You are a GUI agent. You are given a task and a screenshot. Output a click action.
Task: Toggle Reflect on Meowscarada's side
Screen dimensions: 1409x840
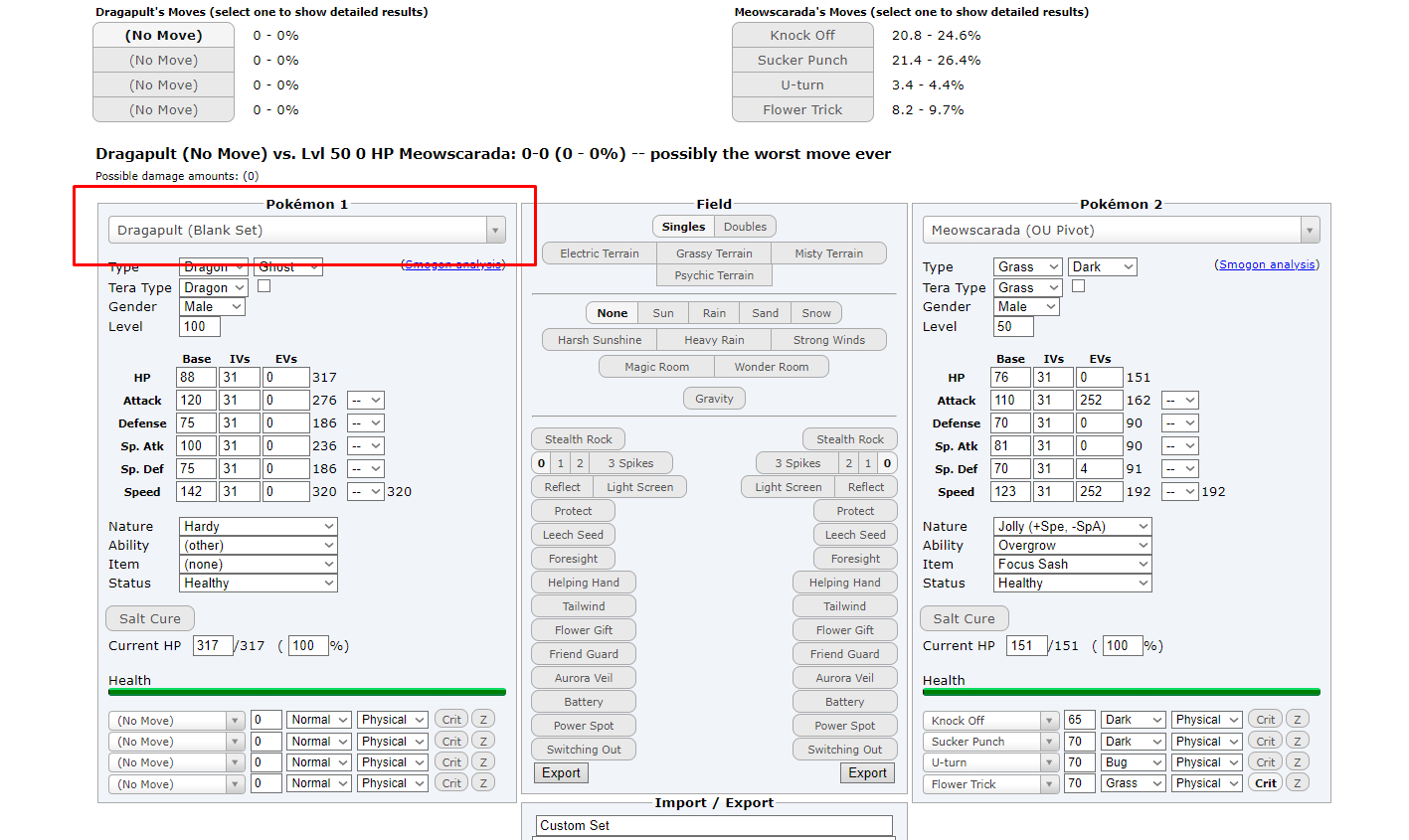865,487
